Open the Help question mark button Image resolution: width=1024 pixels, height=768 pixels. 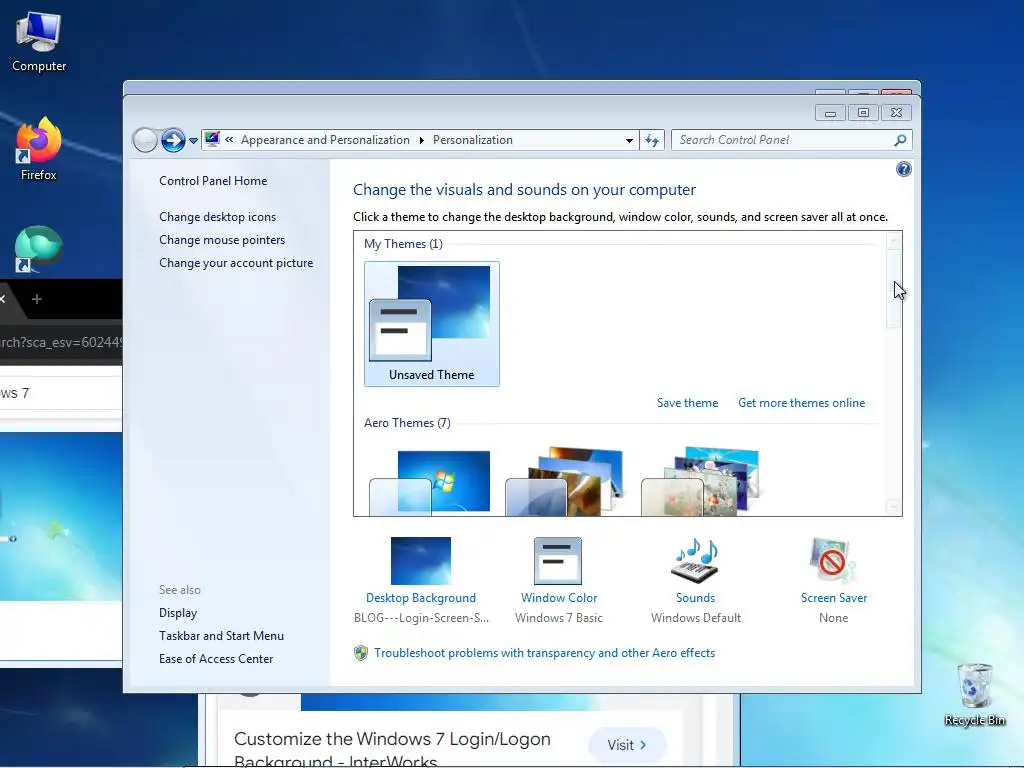pyautogui.click(x=903, y=170)
